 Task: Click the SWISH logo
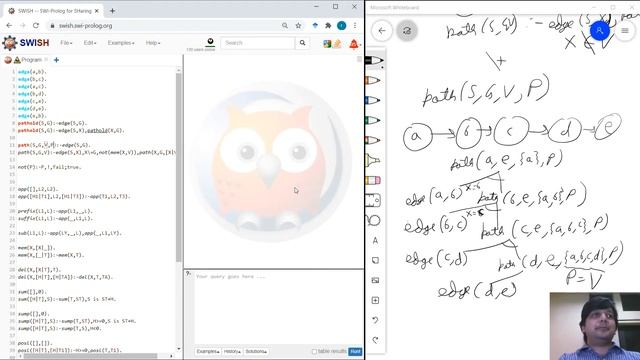25,43
